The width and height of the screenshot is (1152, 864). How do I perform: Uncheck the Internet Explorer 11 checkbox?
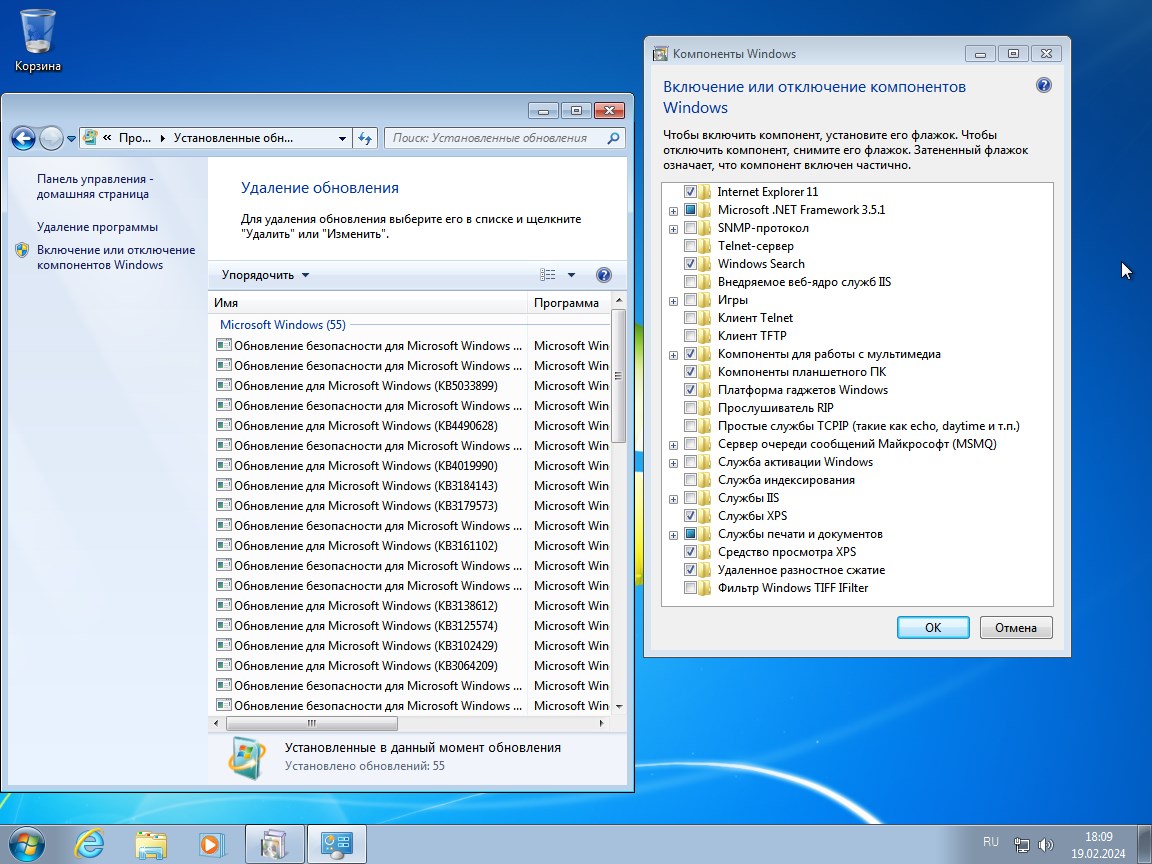click(691, 192)
